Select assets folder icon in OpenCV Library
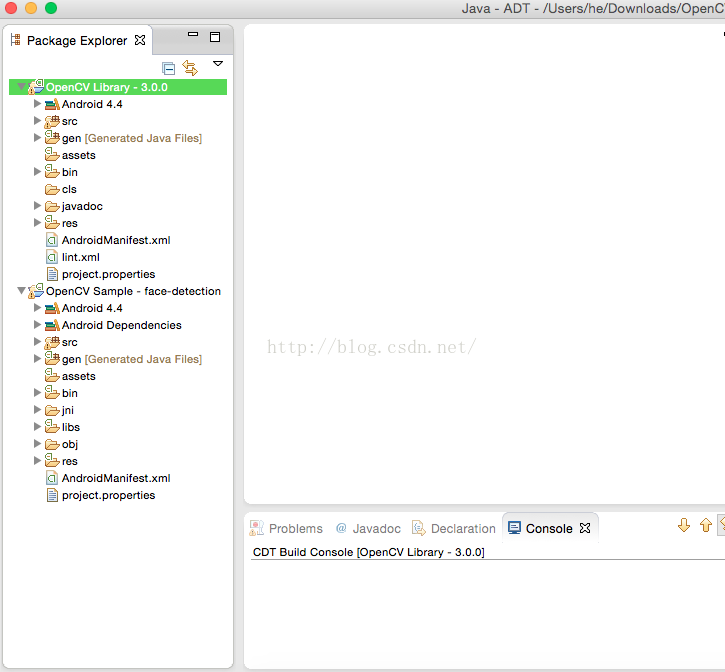Image resolution: width=725 pixels, height=672 pixels. [52, 154]
